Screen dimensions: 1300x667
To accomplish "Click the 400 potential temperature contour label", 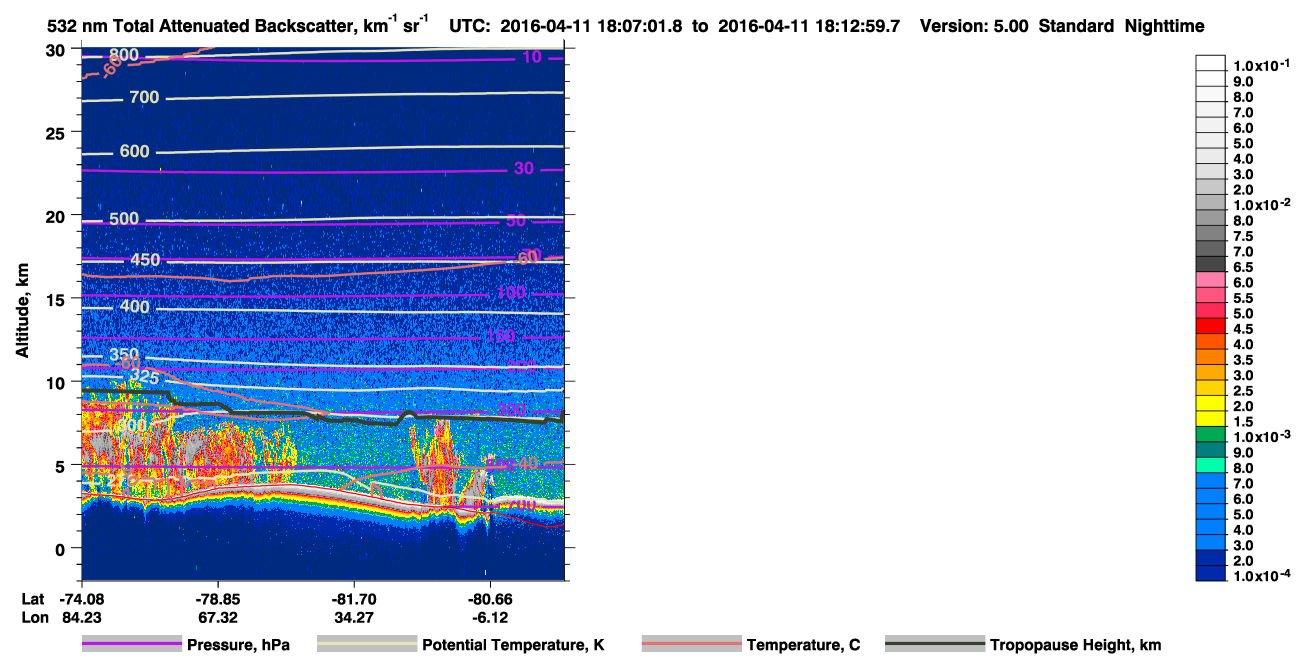I will click(x=134, y=306).
